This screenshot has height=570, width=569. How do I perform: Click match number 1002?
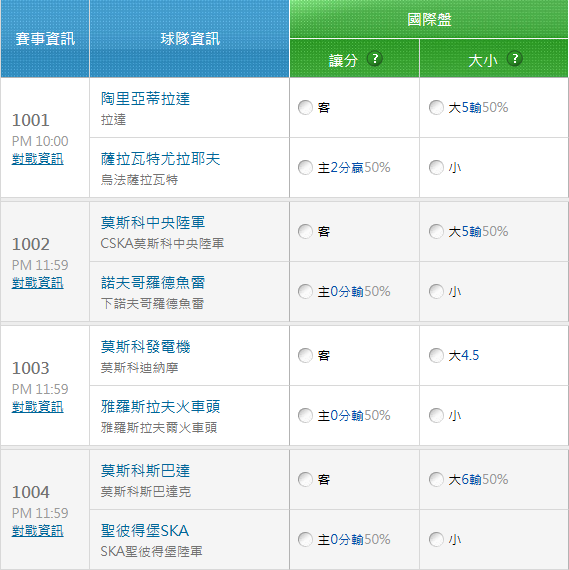tap(31, 244)
